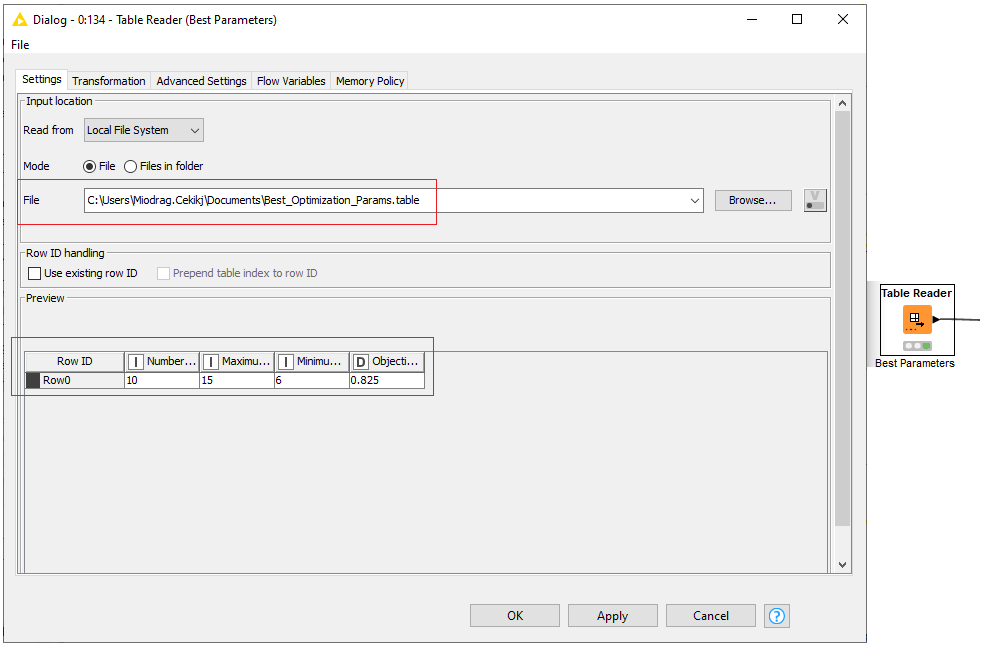The image size is (984, 649).
Task: Click the Table Reader node output port
Action: pos(936,319)
